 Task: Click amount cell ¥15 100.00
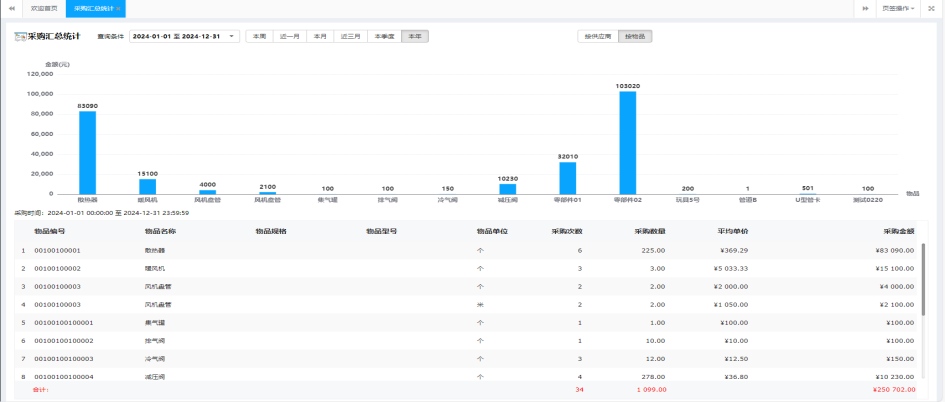pyautogui.click(x=896, y=268)
